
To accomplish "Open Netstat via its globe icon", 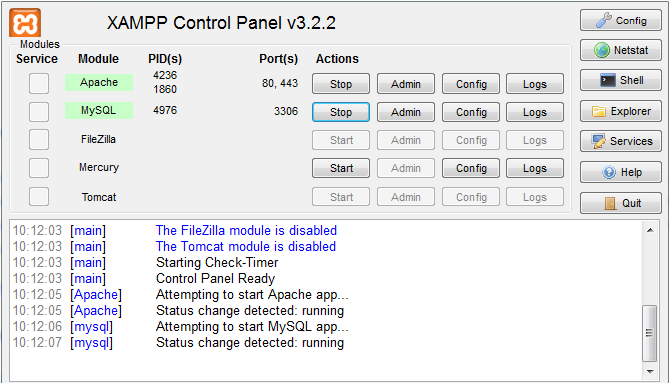I will click(x=602, y=50).
